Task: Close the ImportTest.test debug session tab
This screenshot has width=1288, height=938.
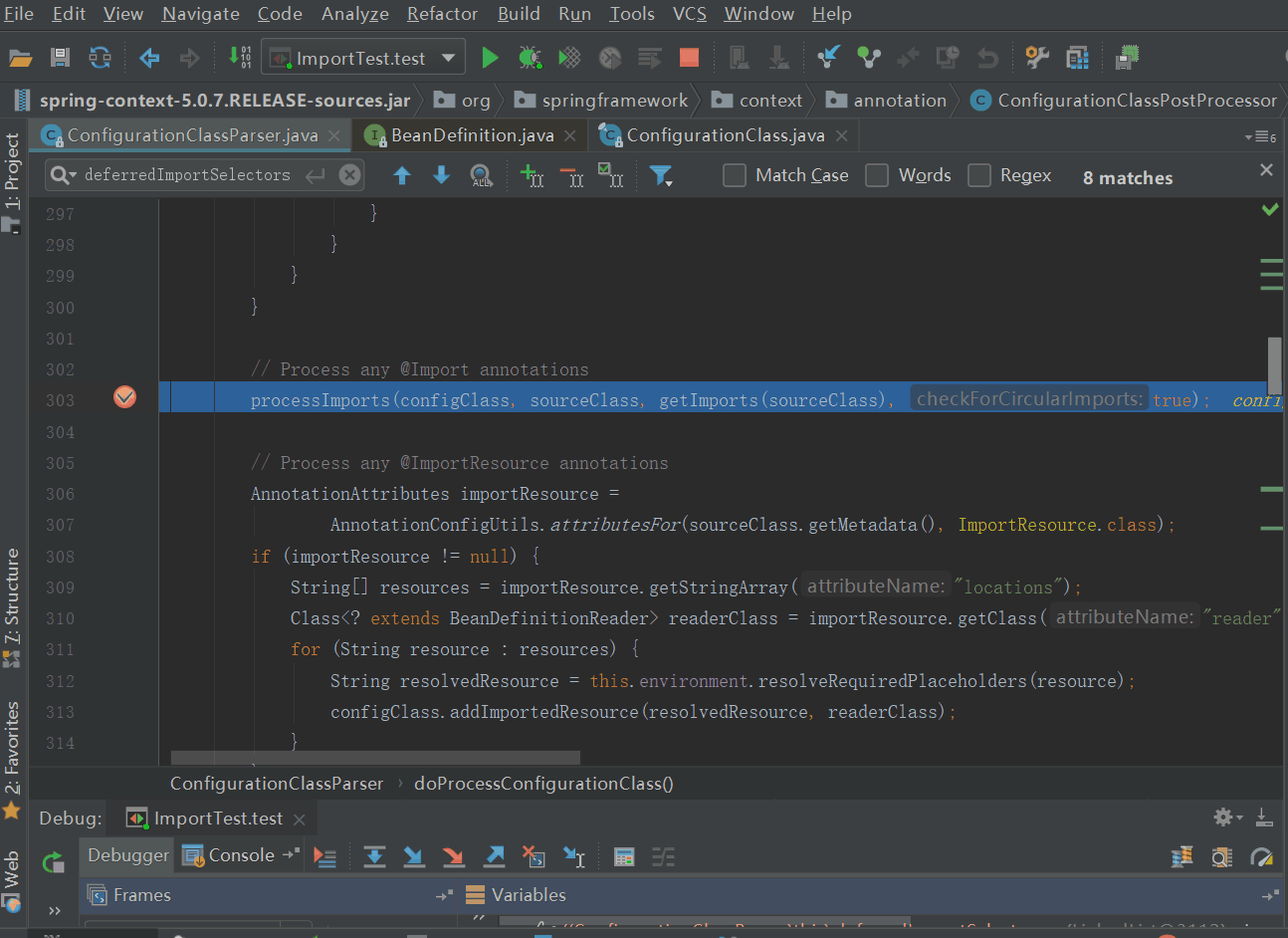Action: (299, 820)
